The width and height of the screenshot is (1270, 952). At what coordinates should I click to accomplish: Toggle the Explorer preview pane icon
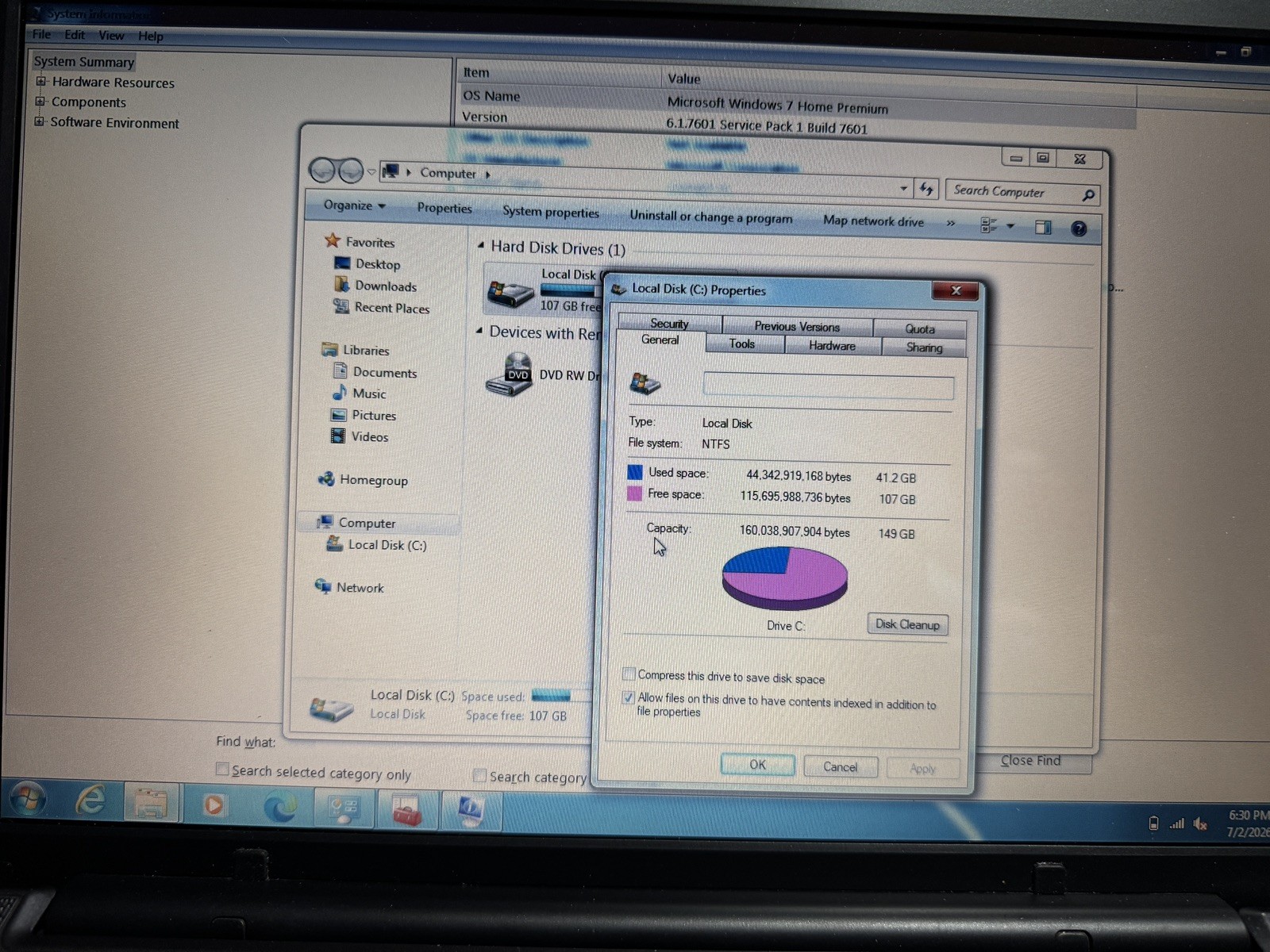(x=1043, y=228)
